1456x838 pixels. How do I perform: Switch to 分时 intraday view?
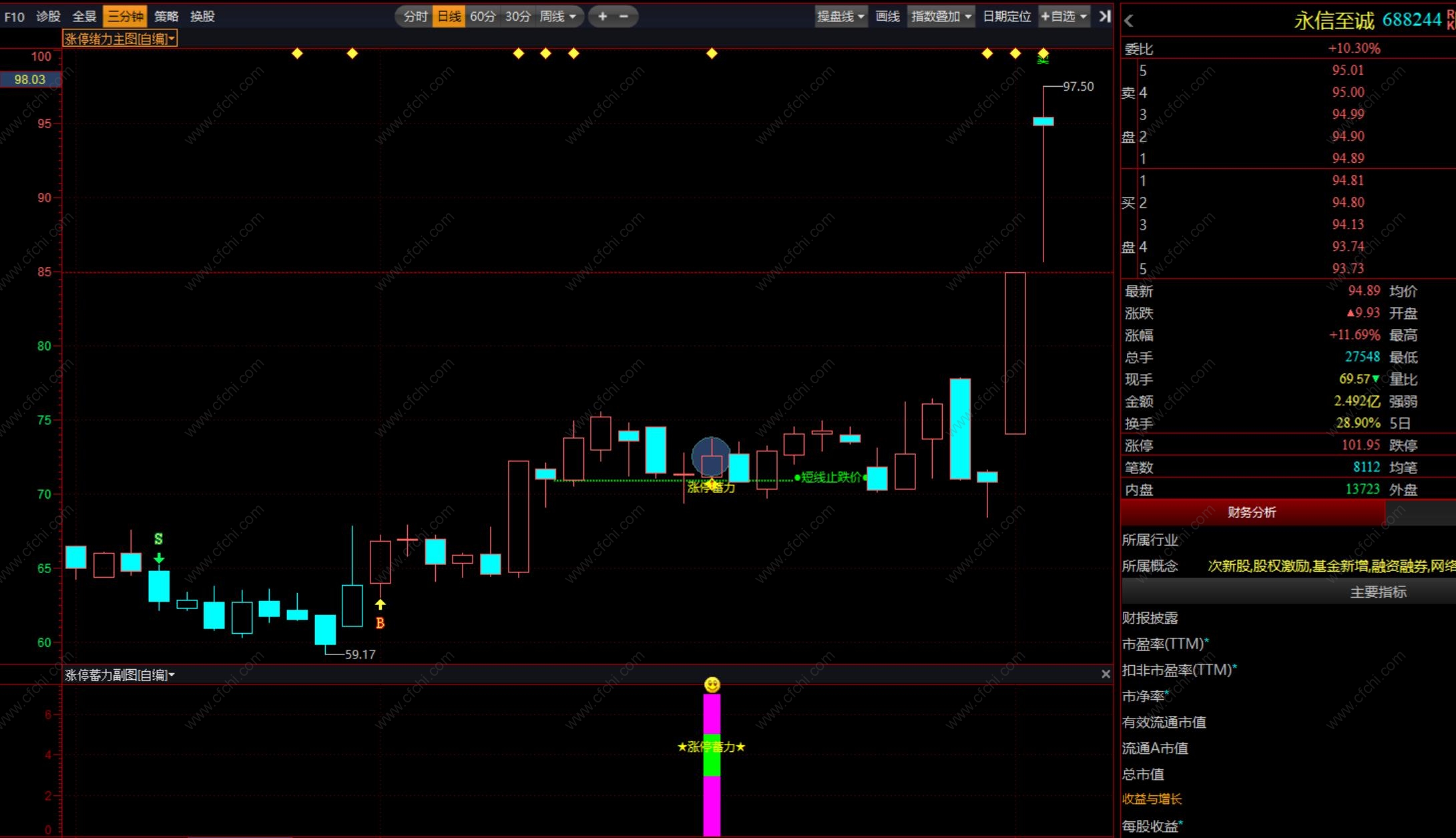pos(415,16)
